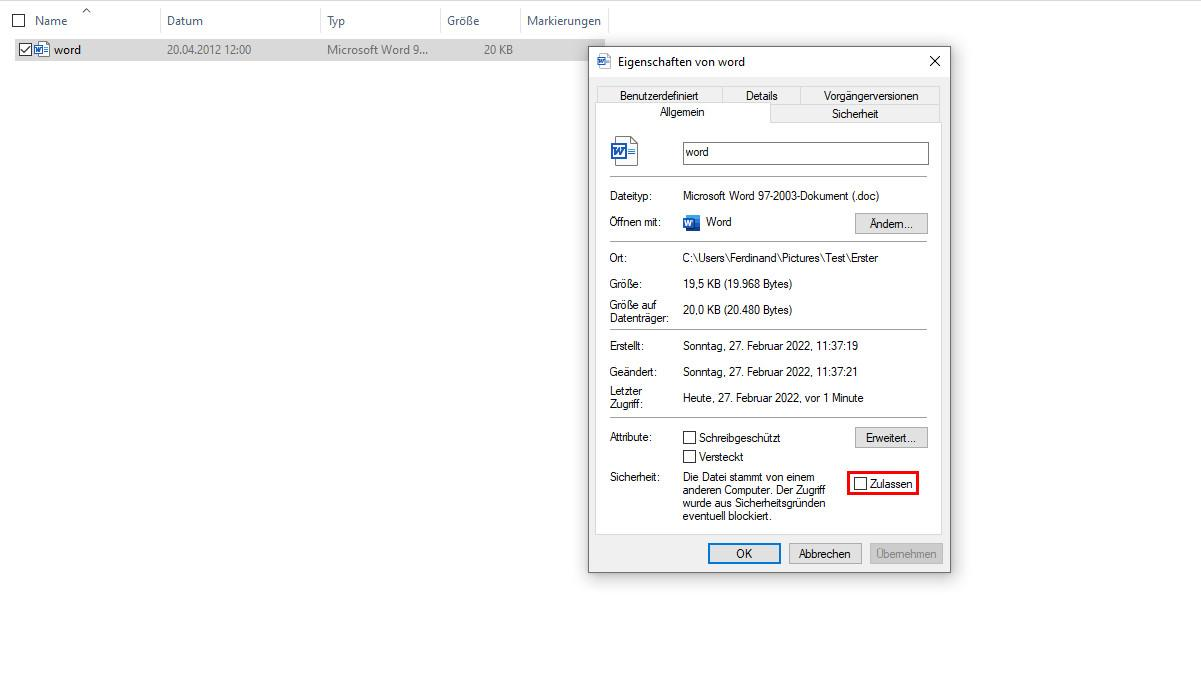Select the word file name in the list
Image resolution: width=1201 pixels, height=676 pixels.
pyautogui.click(x=67, y=49)
